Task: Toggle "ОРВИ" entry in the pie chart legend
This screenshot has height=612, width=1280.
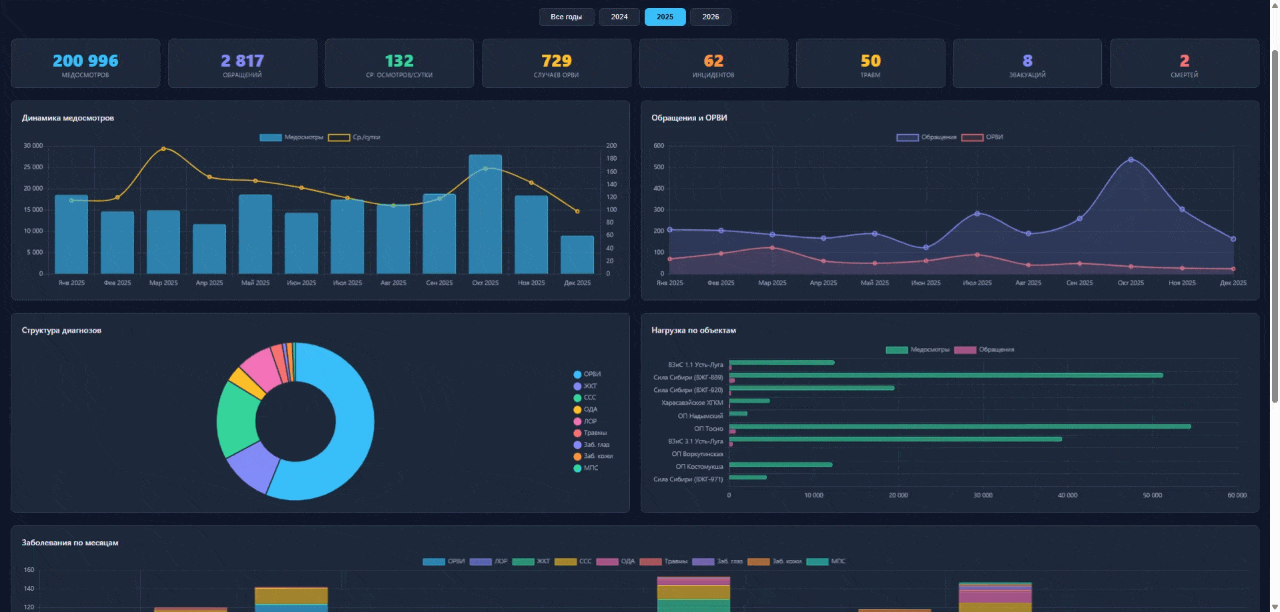Action: click(x=590, y=374)
